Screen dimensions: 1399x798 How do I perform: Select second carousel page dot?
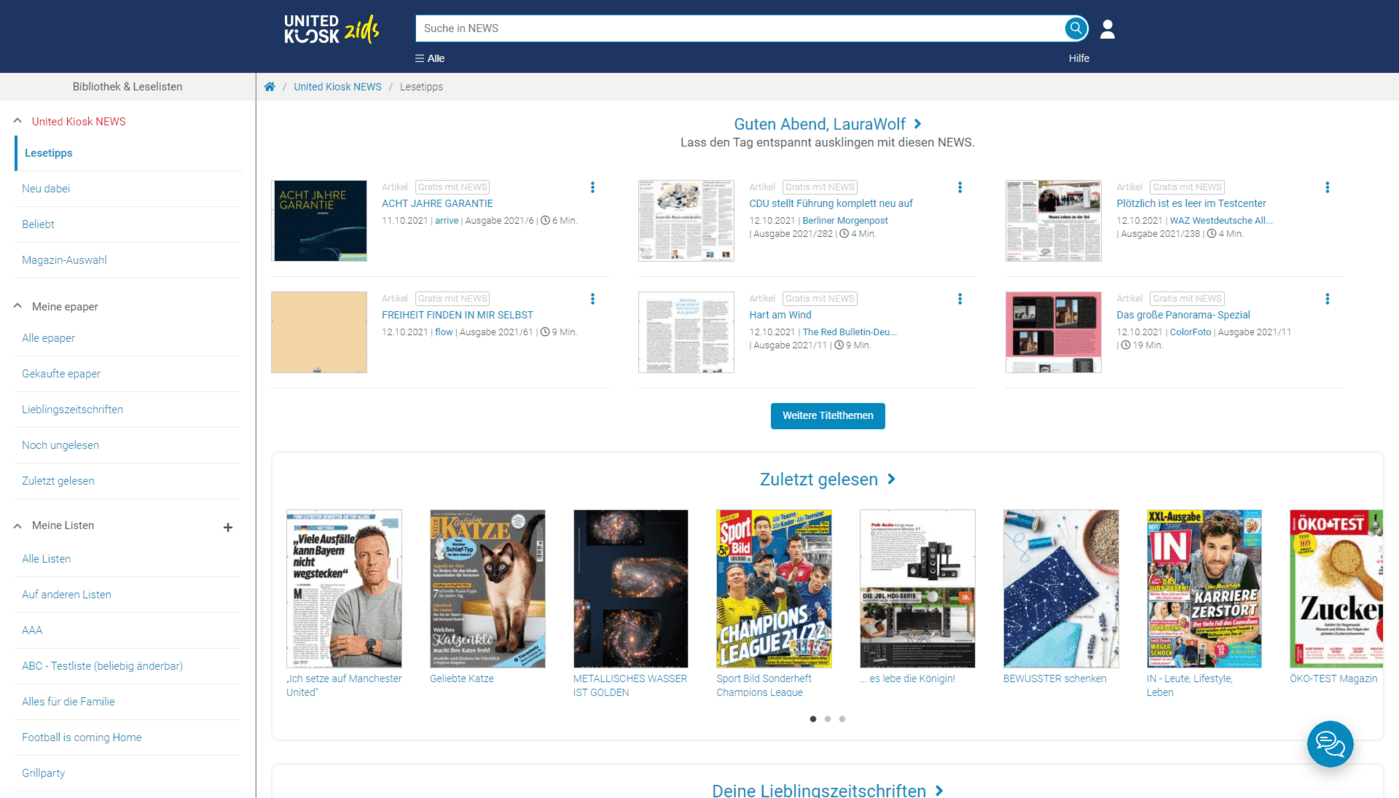tap(828, 719)
